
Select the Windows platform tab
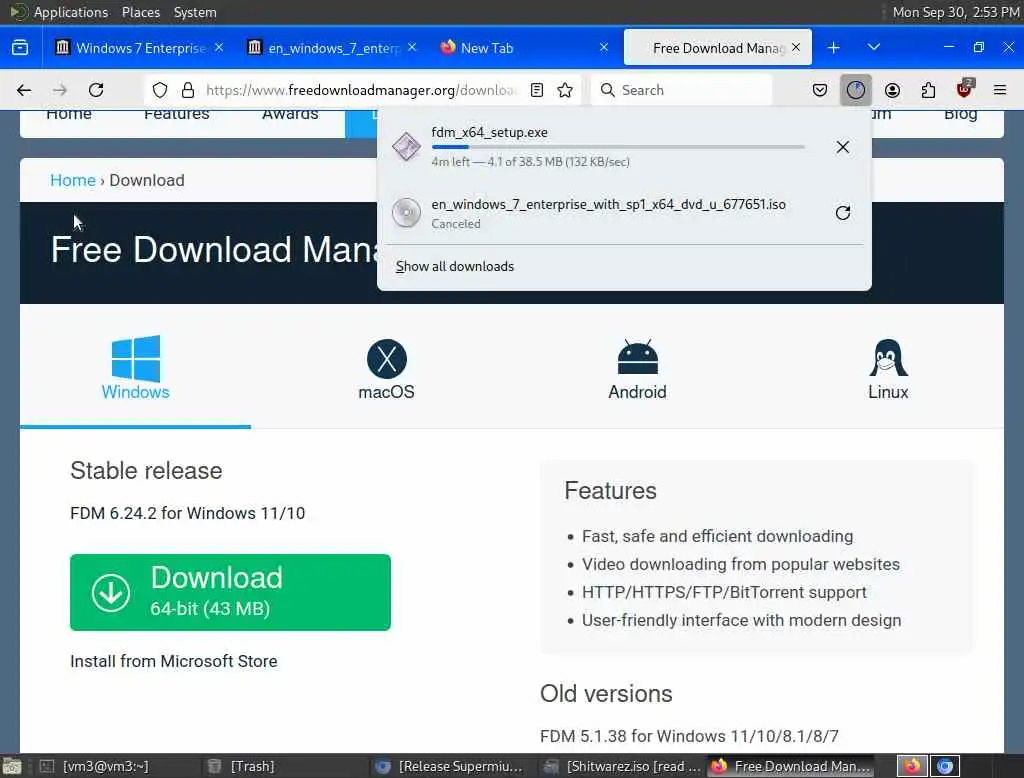click(136, 368)
